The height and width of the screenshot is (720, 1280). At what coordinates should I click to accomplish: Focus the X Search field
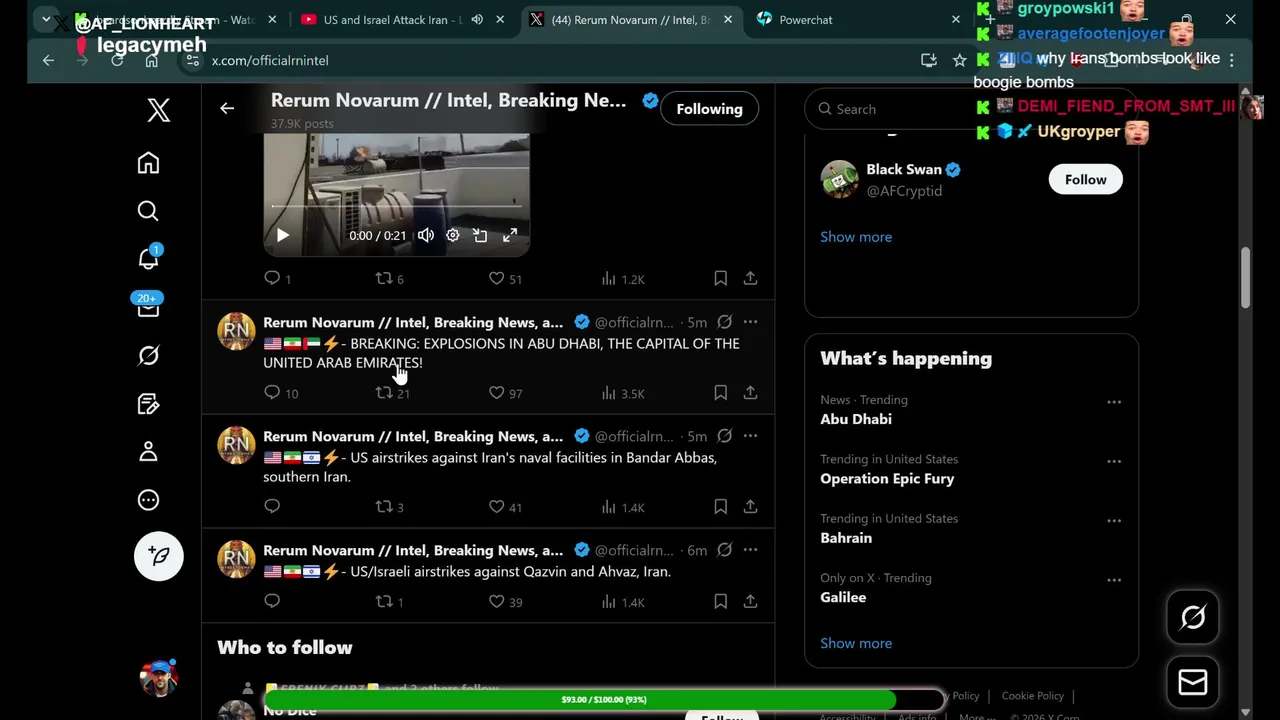[970, 109]
